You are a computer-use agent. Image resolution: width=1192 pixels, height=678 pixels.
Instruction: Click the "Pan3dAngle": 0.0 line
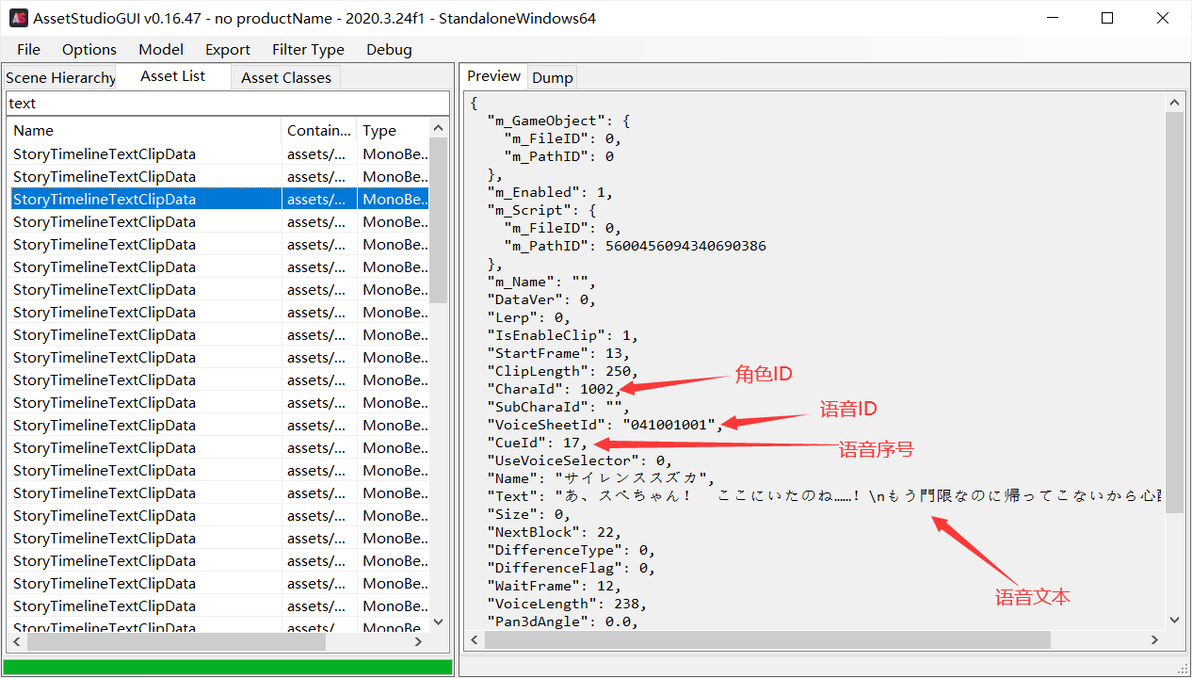(x=562, y=622)
